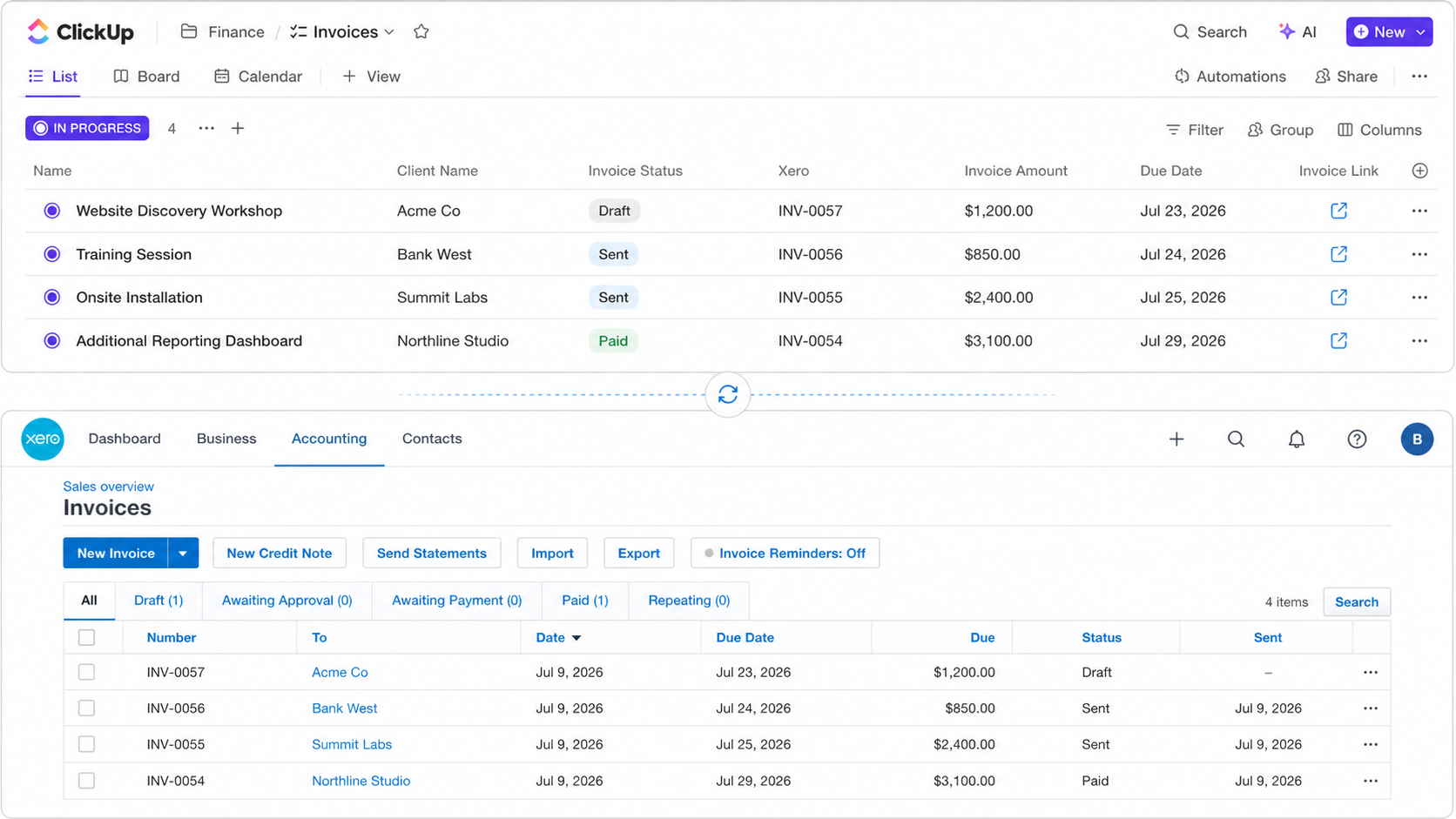
Task: Open Xero user avatar B
Action: tap(1417, 440)
